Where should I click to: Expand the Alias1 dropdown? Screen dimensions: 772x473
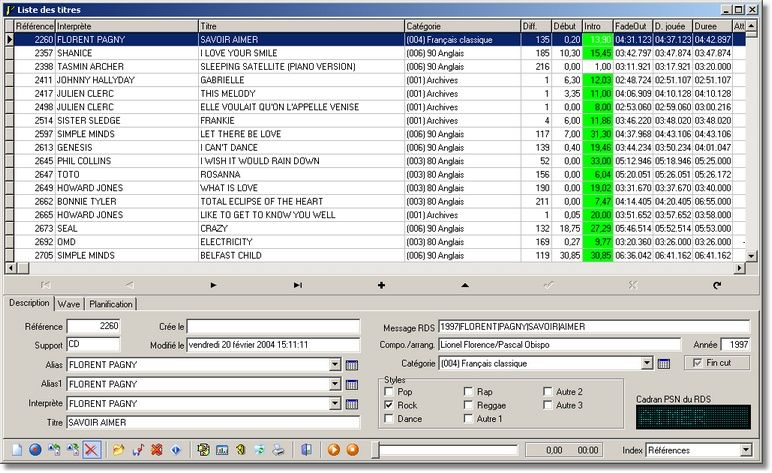coord(335,384)
